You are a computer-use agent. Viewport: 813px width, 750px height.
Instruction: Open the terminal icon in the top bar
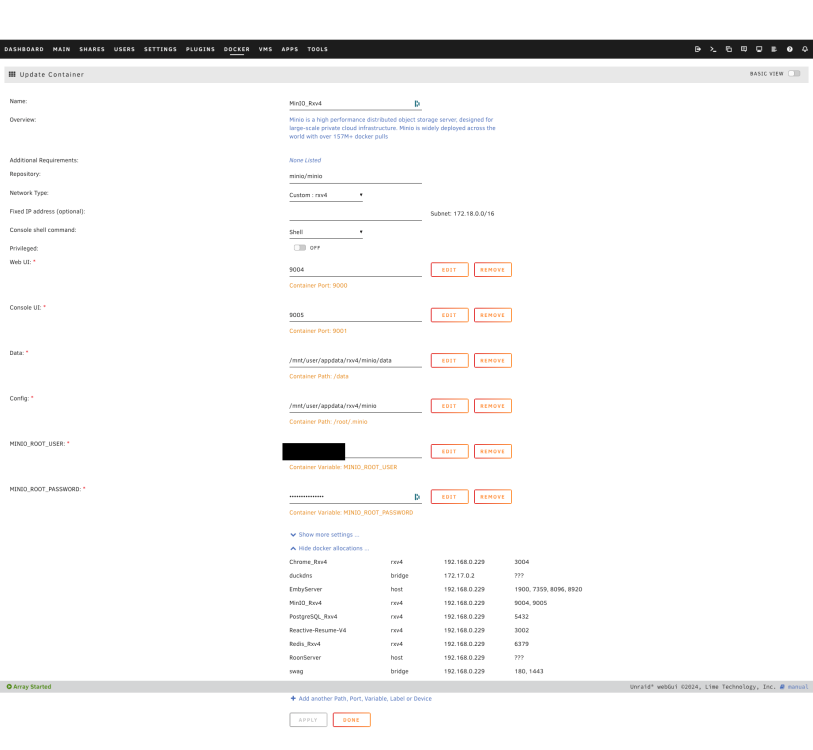pos(713,49)
